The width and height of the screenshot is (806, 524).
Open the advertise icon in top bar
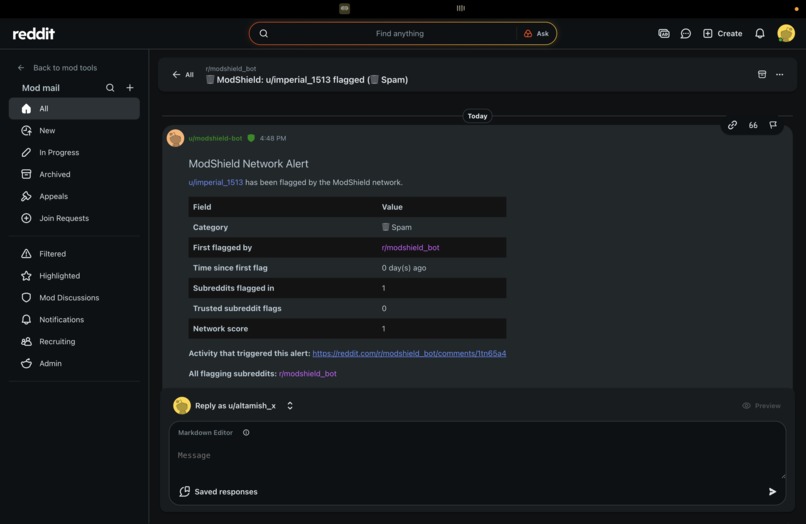664,33
